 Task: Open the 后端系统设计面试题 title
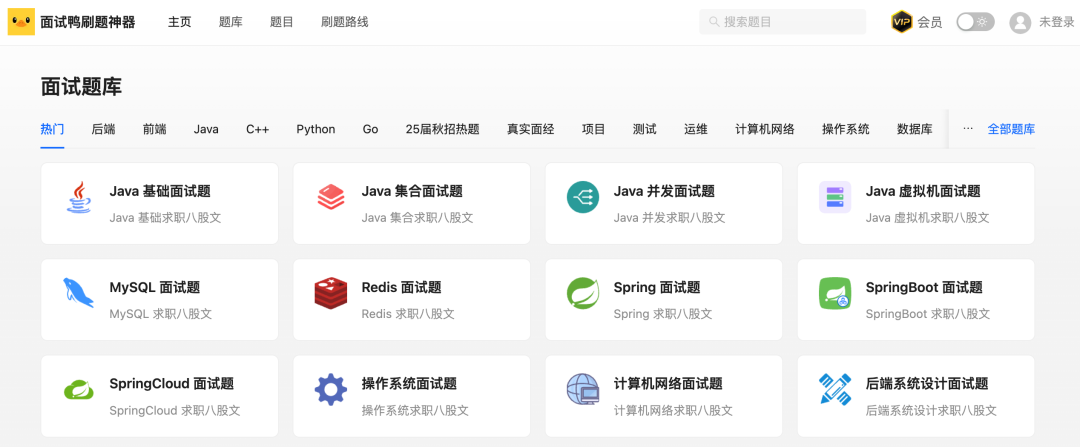927,384
